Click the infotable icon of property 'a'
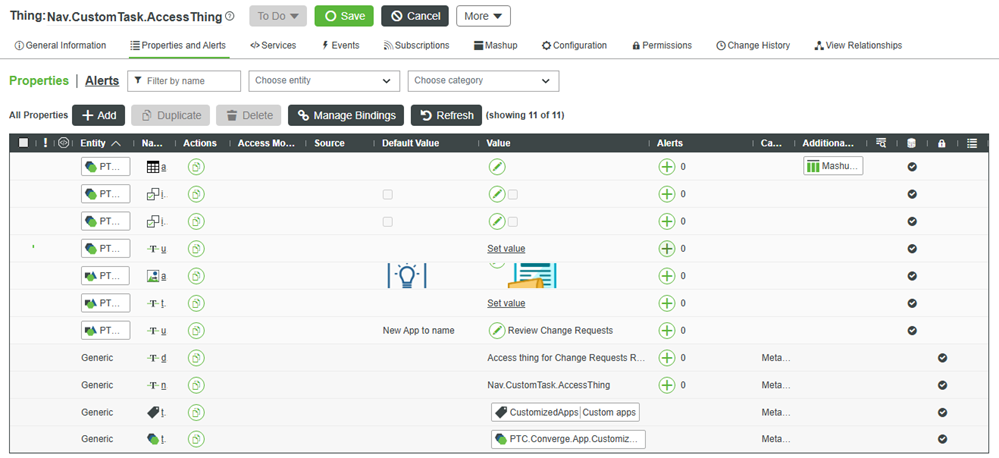Screen dimensions: 999x458 152,167
